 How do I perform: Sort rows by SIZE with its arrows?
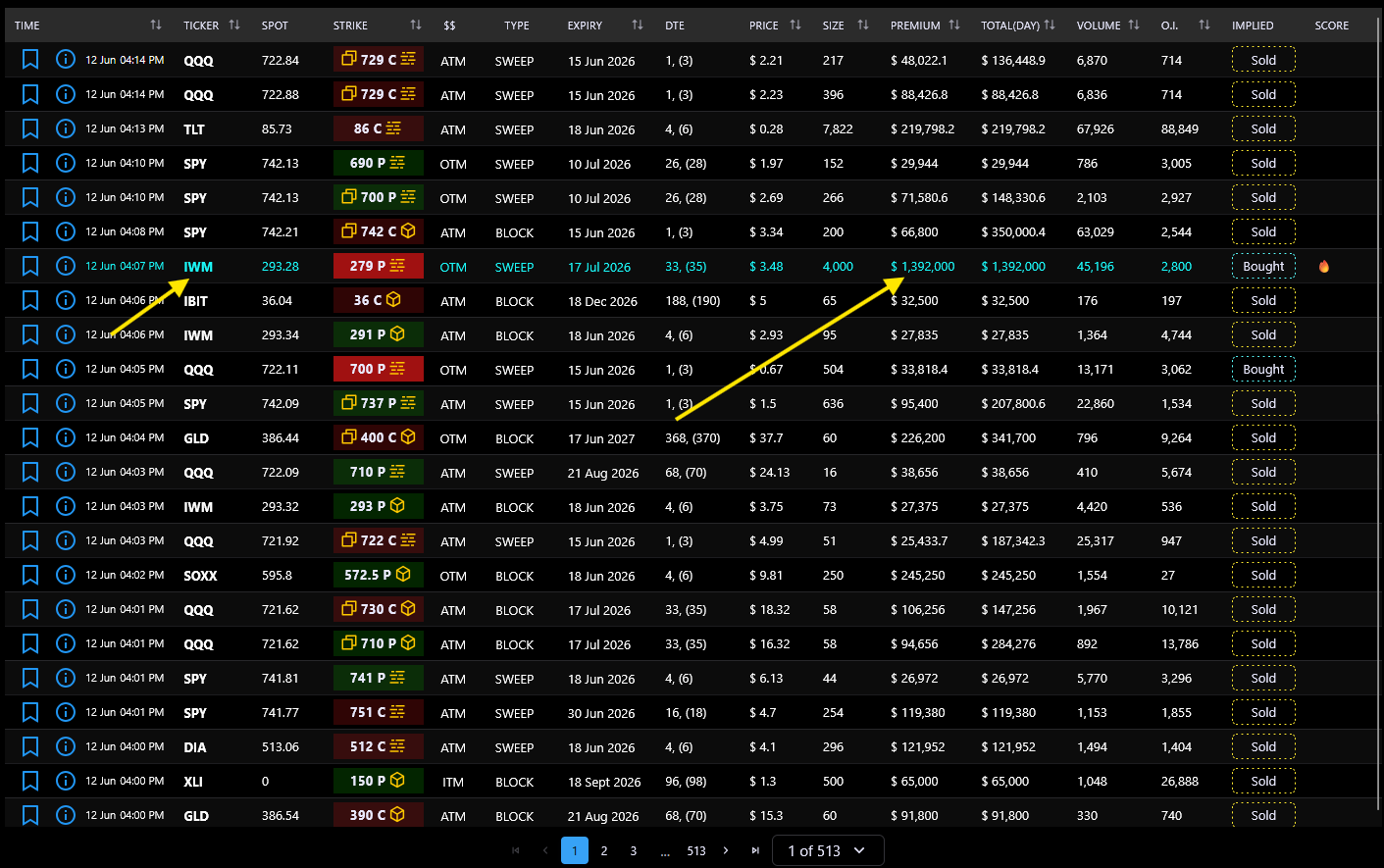coord(863,26)
